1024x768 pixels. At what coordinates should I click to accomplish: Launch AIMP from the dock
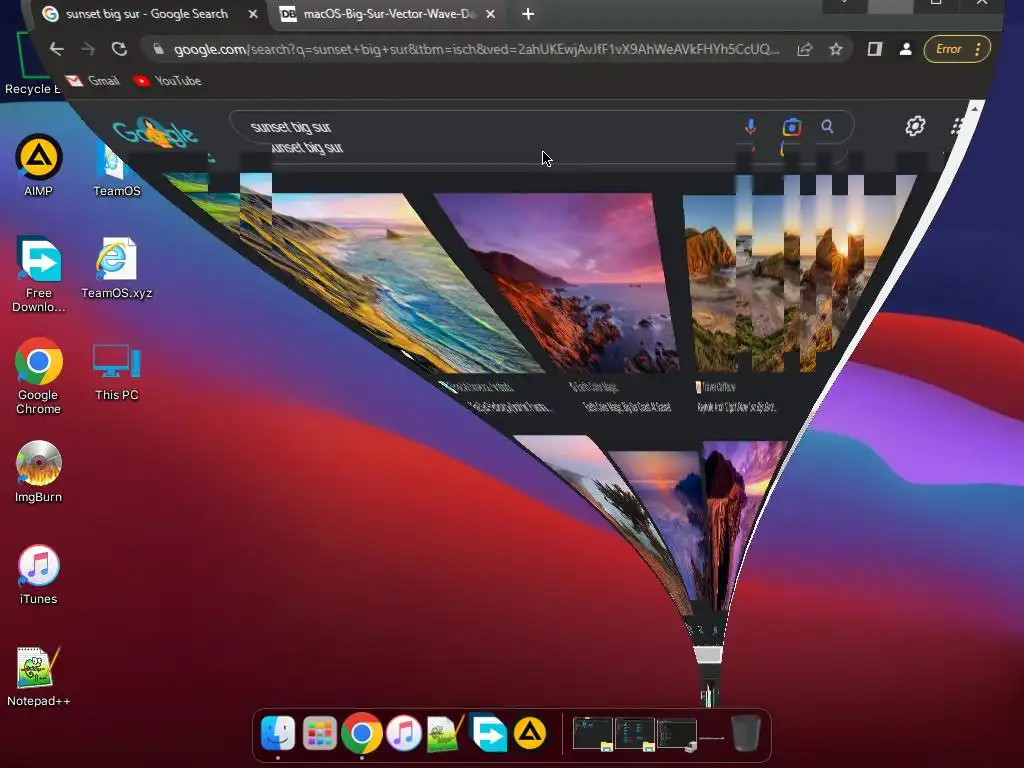pos(530,733)
